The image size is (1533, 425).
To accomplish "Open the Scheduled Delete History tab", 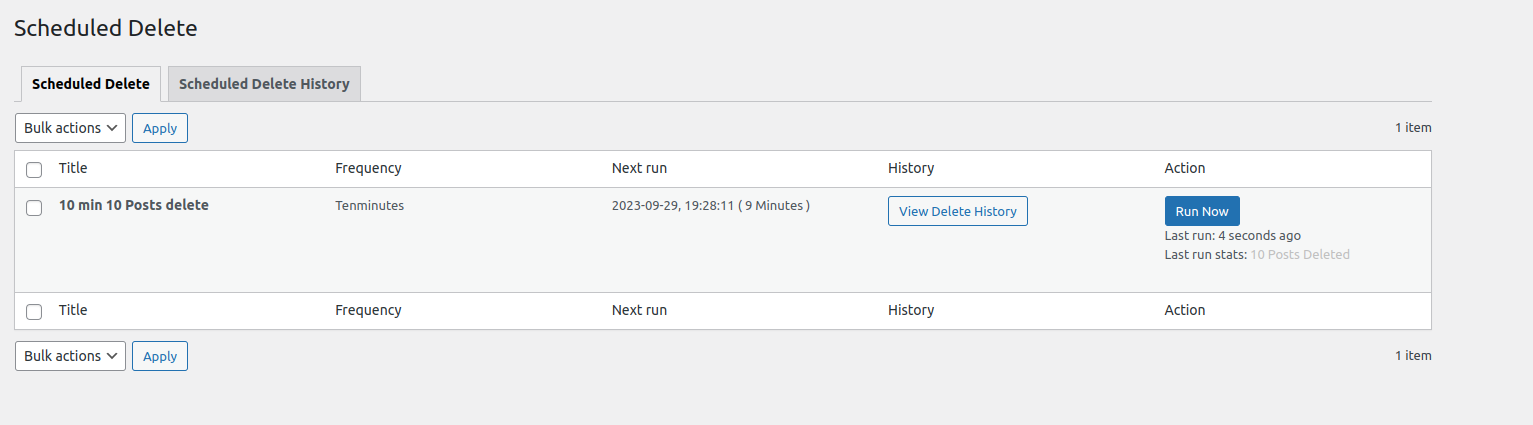I will point(264,84).
